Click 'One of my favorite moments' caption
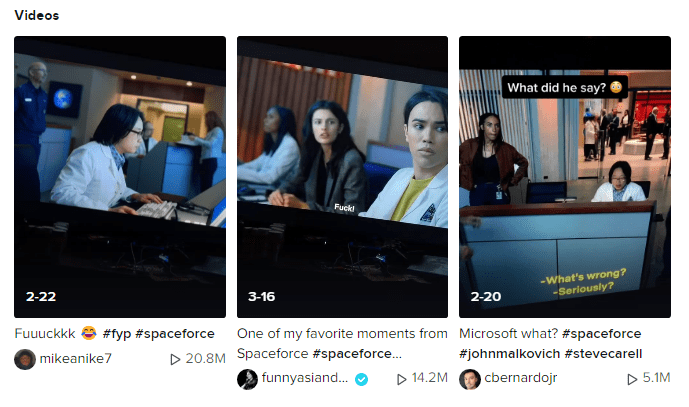 click(342, 343)
